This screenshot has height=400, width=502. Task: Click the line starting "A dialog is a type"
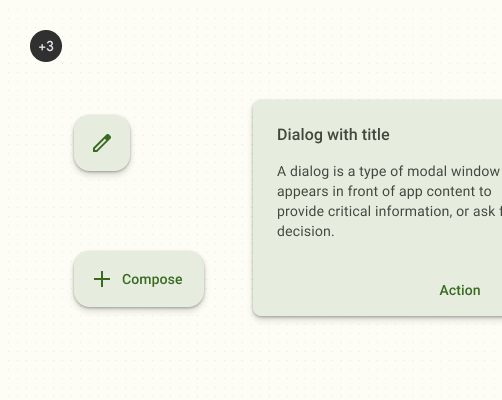click(388, 171)
